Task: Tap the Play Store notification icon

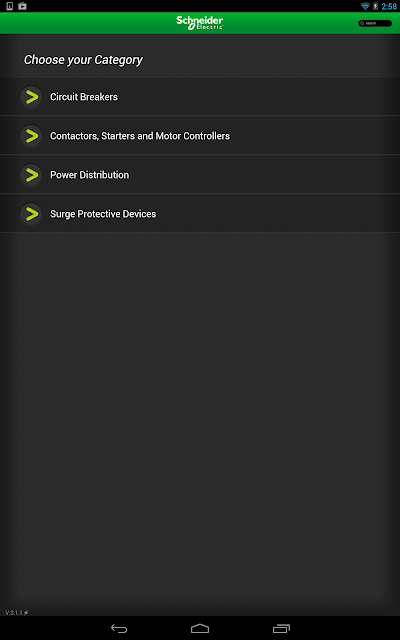Action: pos(22,6)
